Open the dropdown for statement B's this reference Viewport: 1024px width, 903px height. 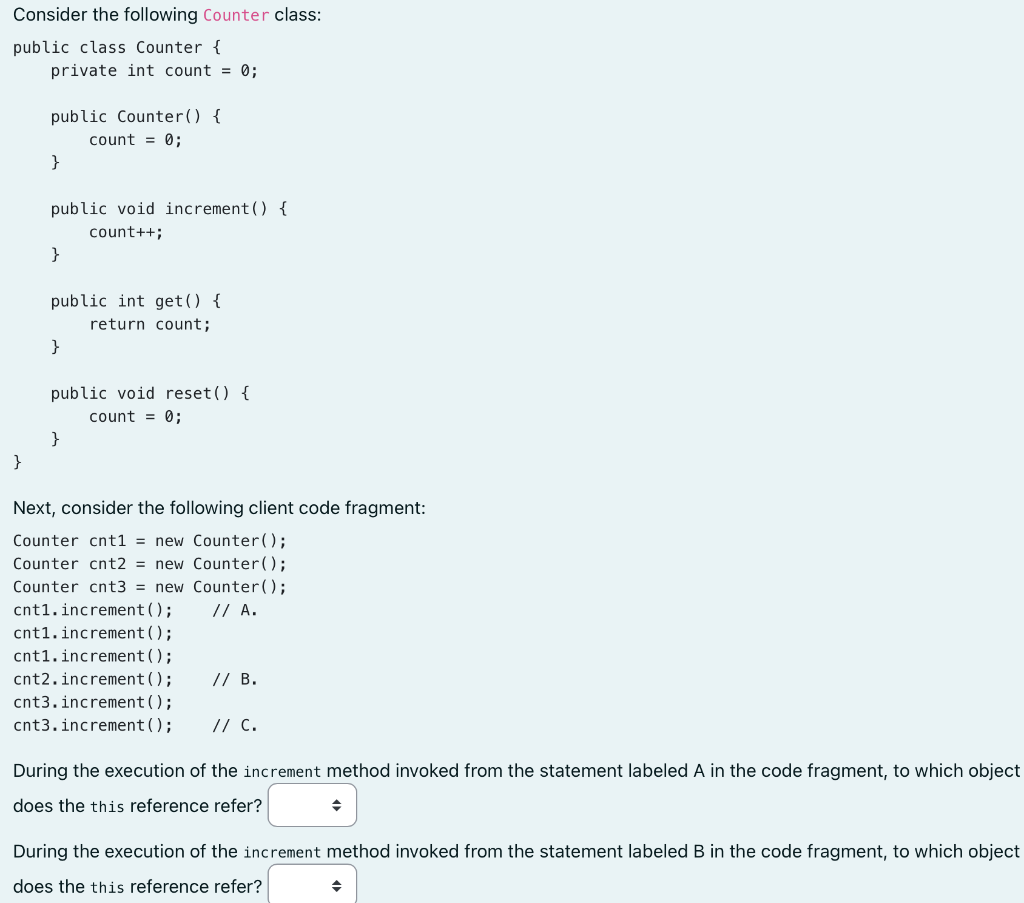(x=312, y=884)
